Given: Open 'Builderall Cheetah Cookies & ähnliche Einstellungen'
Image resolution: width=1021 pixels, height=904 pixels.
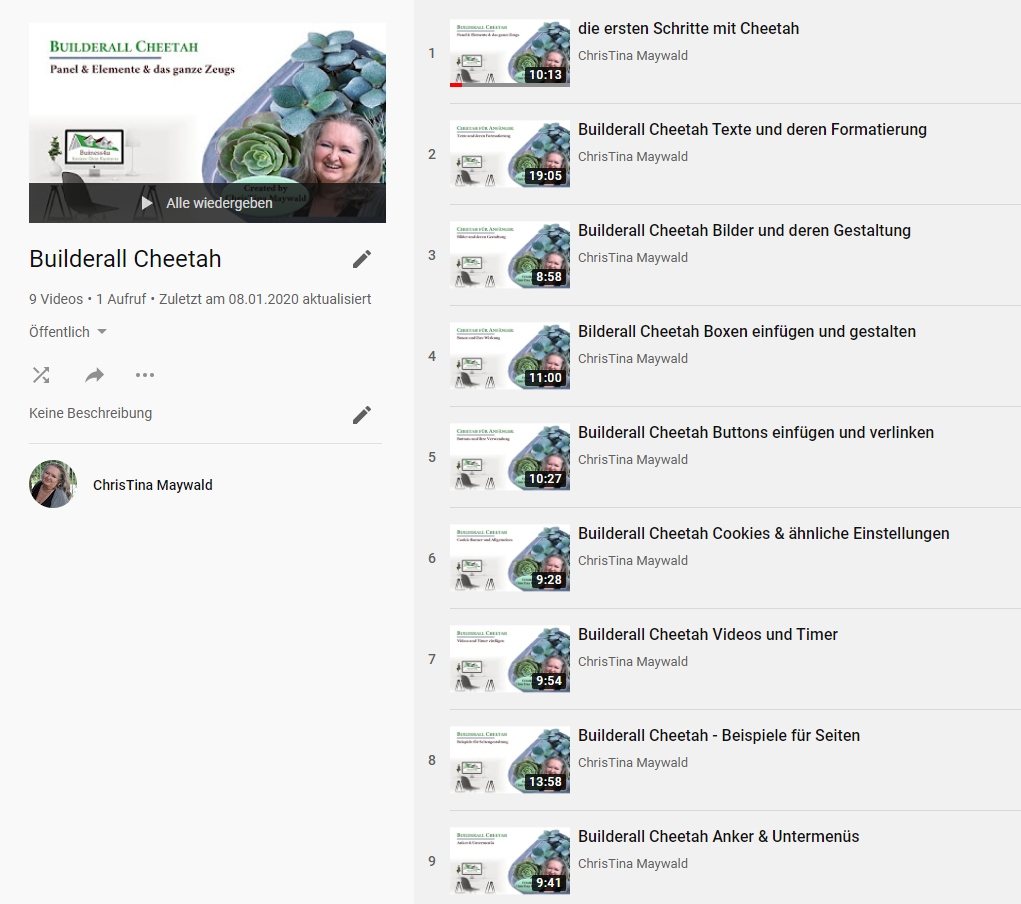Looking at the screenshot, I should point(763,534).
